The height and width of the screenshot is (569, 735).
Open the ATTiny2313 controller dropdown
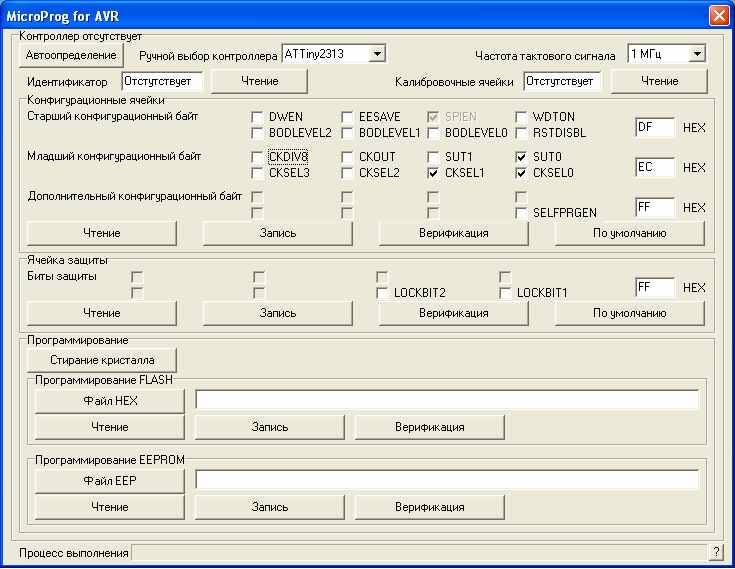point(377,54)
